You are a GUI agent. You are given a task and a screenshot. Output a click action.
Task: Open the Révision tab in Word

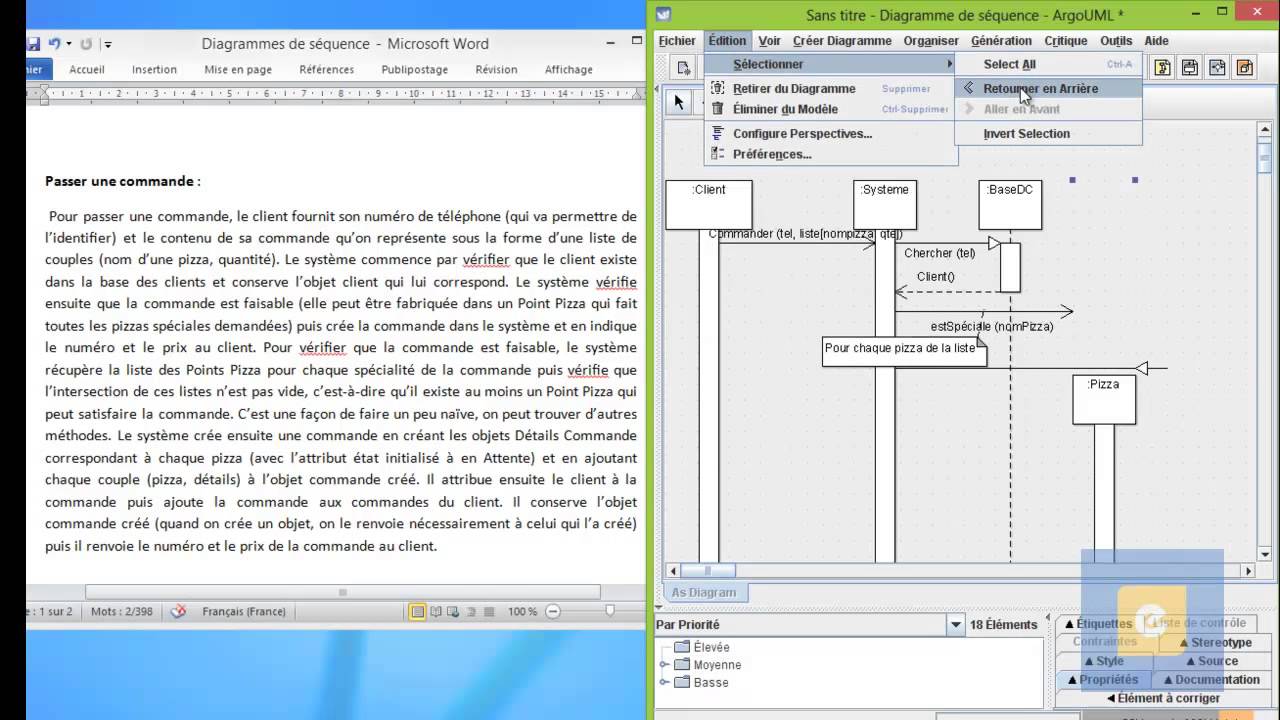pyautogui.click(x=496, y=70)
